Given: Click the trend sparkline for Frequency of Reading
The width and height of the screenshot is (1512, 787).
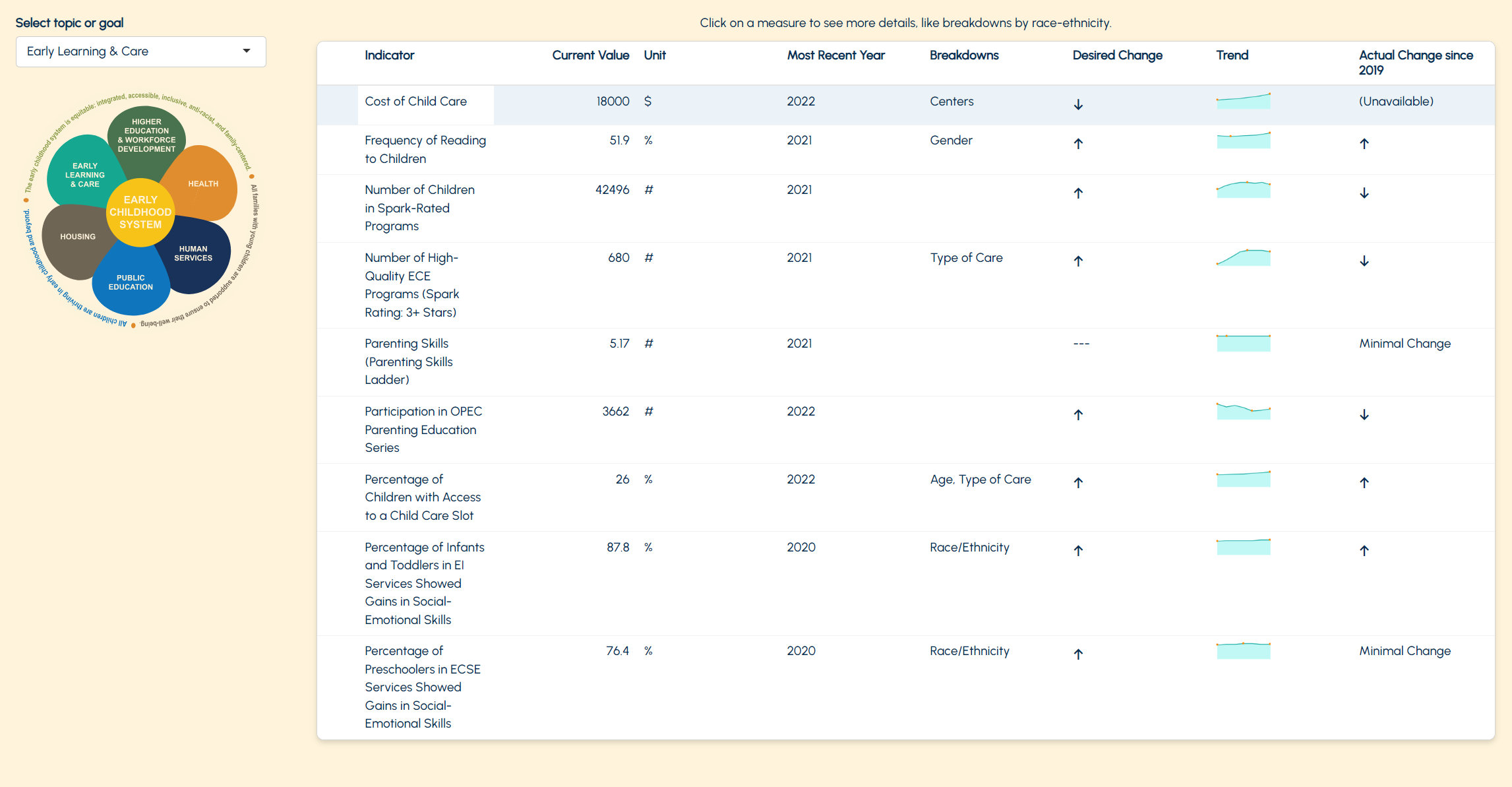Looking at the screenshot, I should coord(1244,140).
